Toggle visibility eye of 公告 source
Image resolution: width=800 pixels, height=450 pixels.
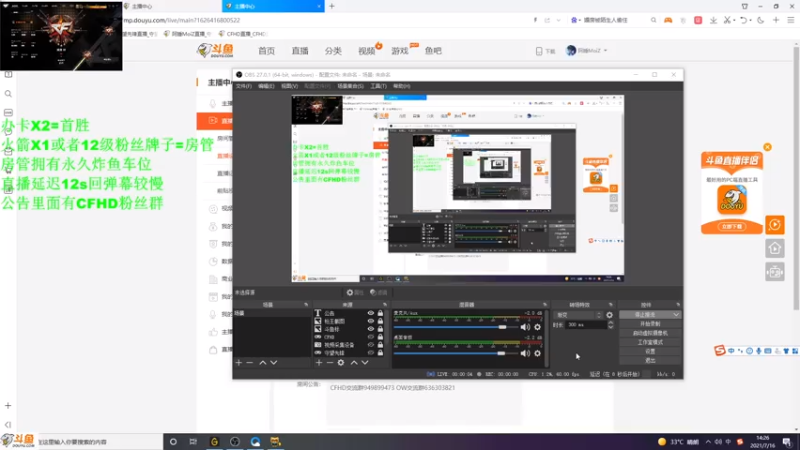pos(371,313)
